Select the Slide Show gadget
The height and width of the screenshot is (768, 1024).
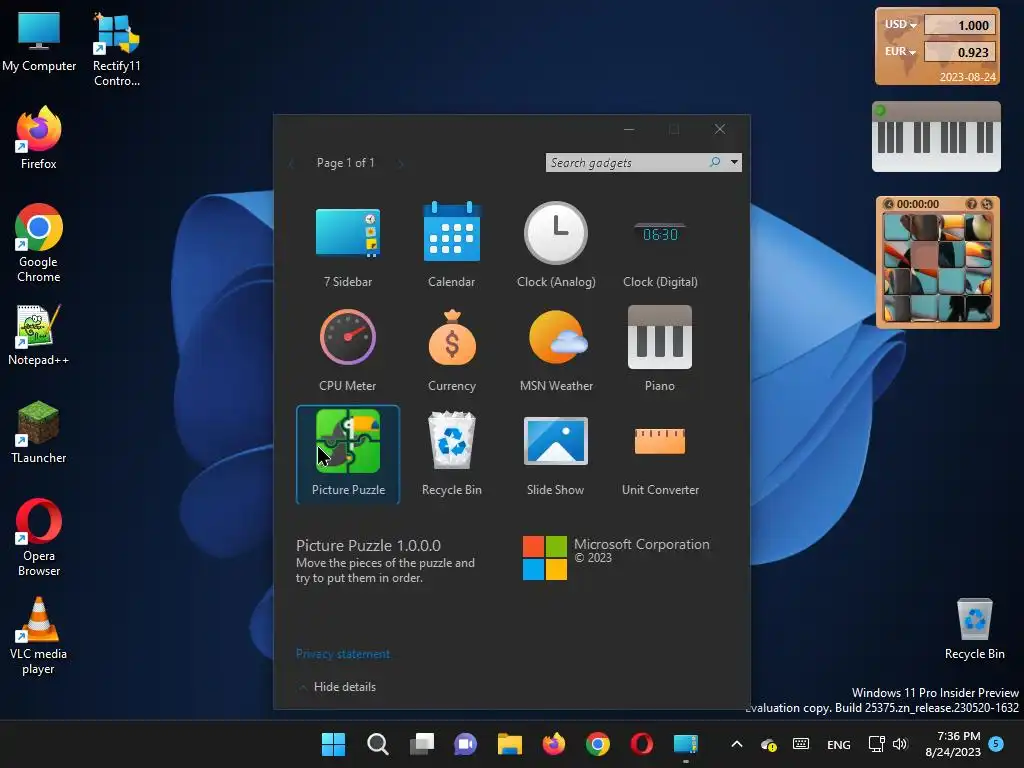tap(556, 454)
